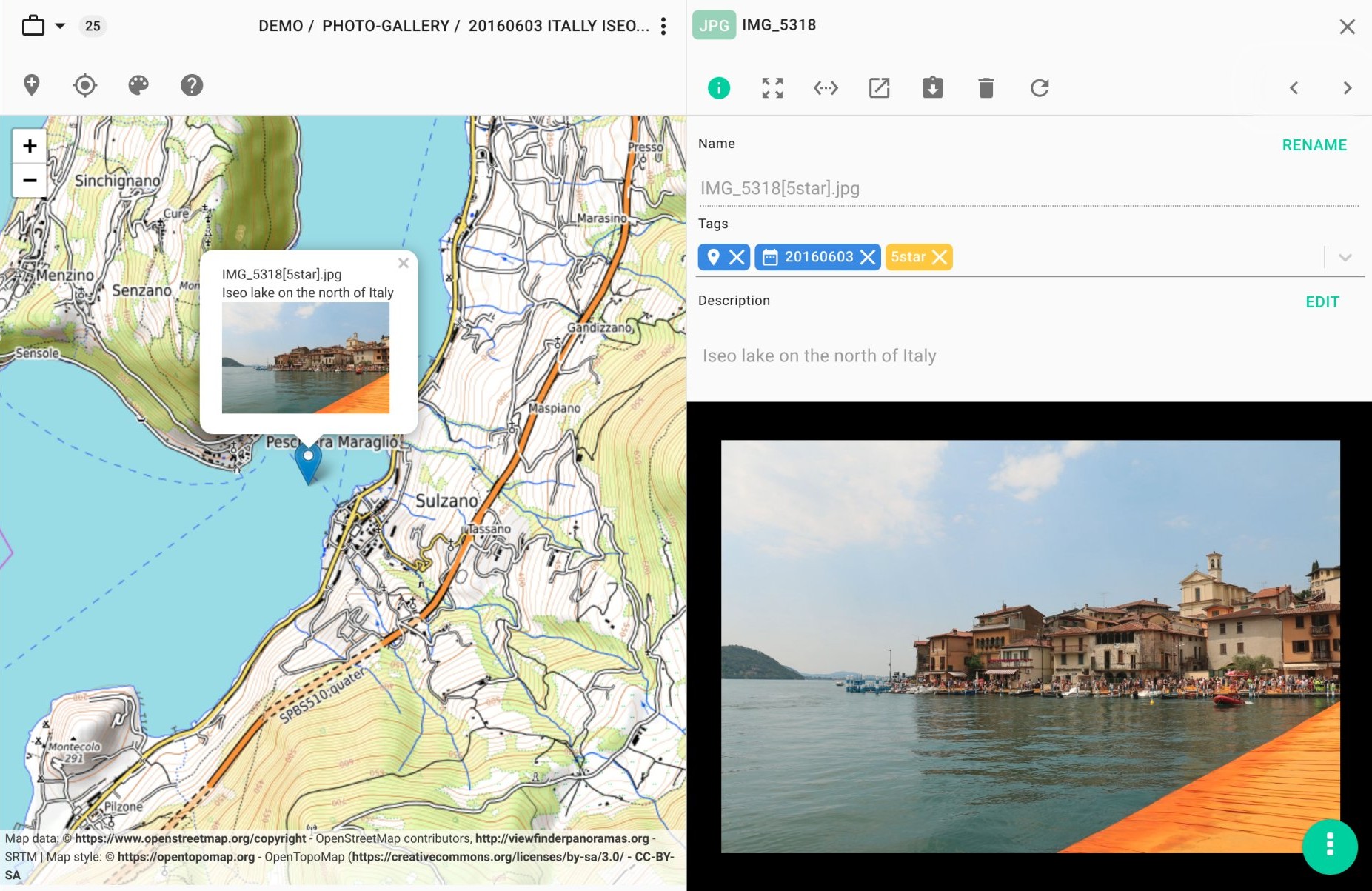The height and width of the screenshot is (891, 1372).
Task: Open the green floating action menu
Action: coord(1330,846)
